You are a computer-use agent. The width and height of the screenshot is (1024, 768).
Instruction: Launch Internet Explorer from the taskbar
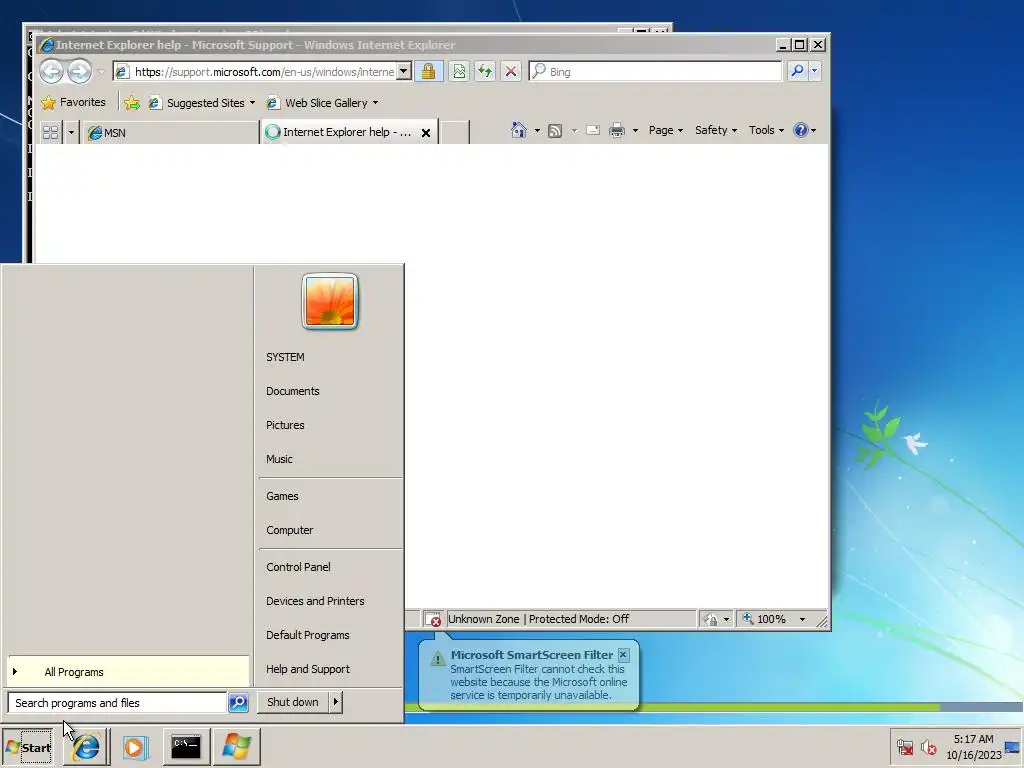tap(86, 746)
